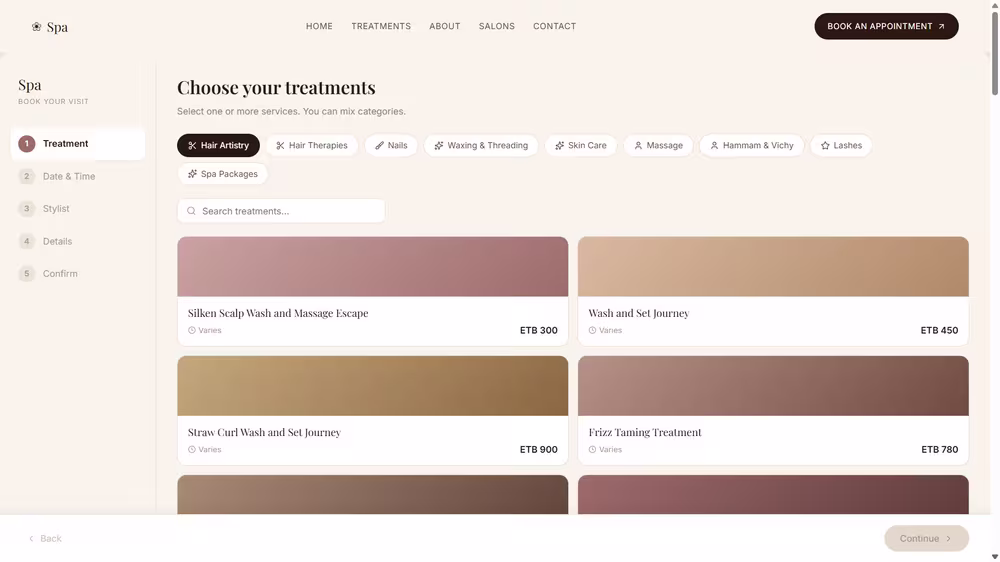Viewport: 1000px width, 562px height.
Task: Click the ETB 900 price
Action: 538,450
